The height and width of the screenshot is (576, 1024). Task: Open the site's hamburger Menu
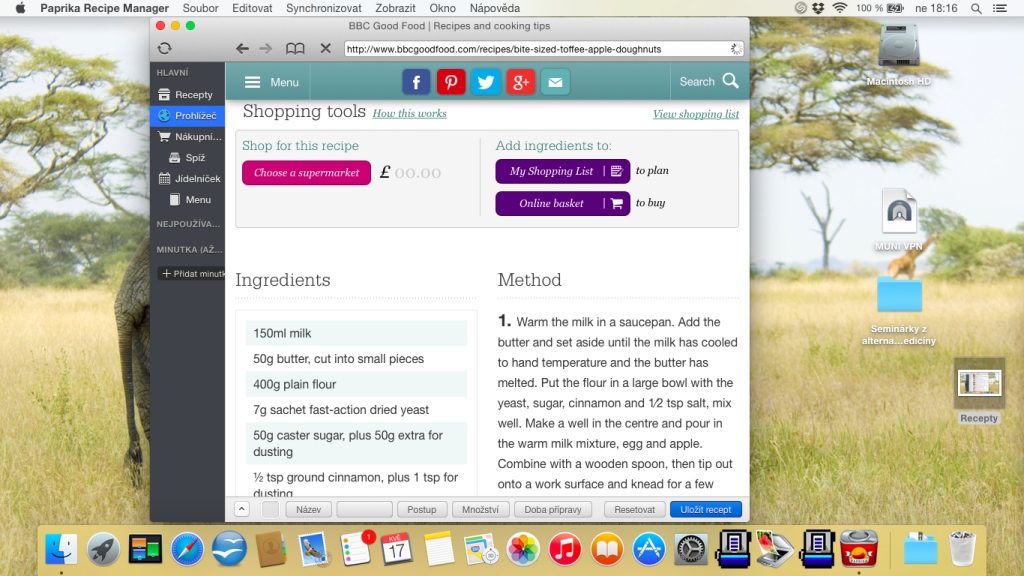(x=271, y=82)
